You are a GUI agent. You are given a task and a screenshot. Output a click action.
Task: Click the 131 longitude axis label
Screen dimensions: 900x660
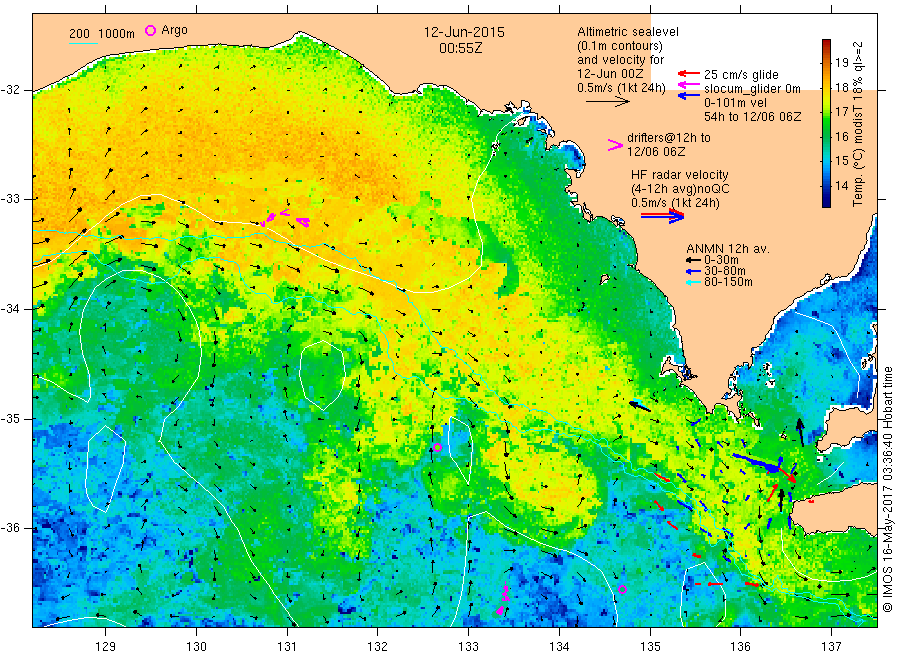click(x=287, y=646)
